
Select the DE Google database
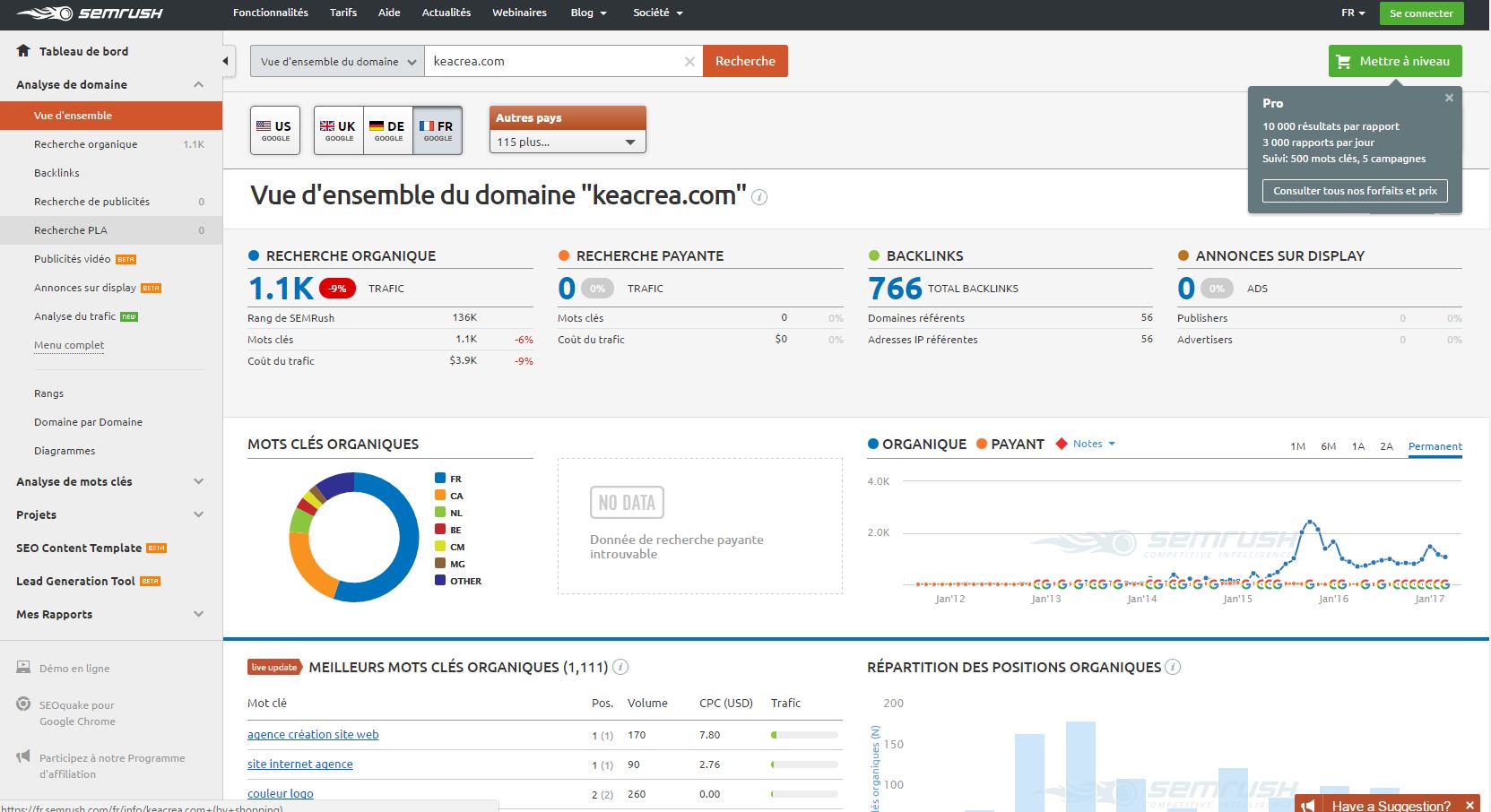coord(388,131)
